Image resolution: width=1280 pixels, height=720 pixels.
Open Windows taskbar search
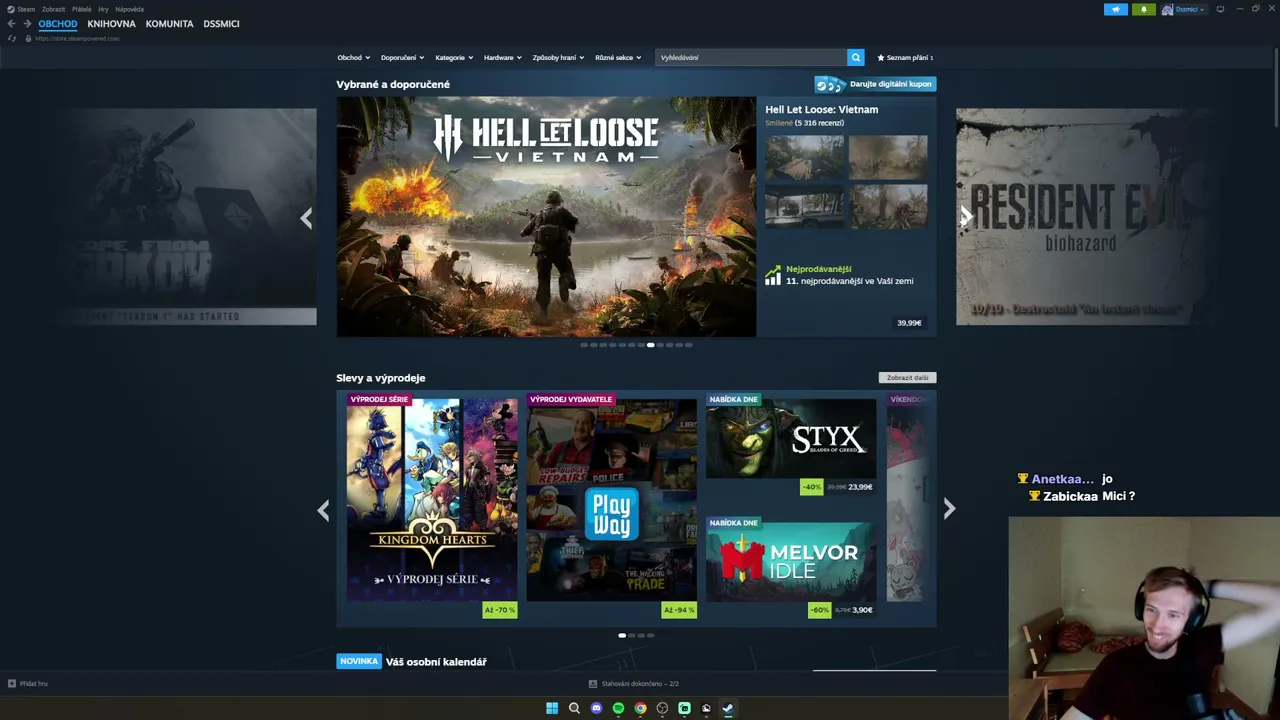(x=574, y=708)
